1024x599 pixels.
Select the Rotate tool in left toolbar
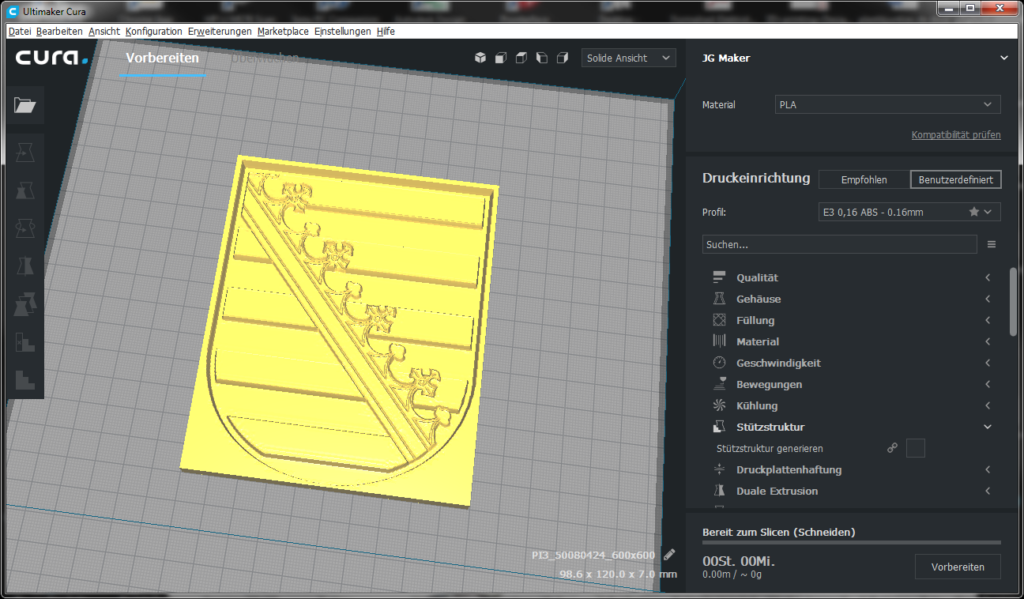tap(25, 229)
